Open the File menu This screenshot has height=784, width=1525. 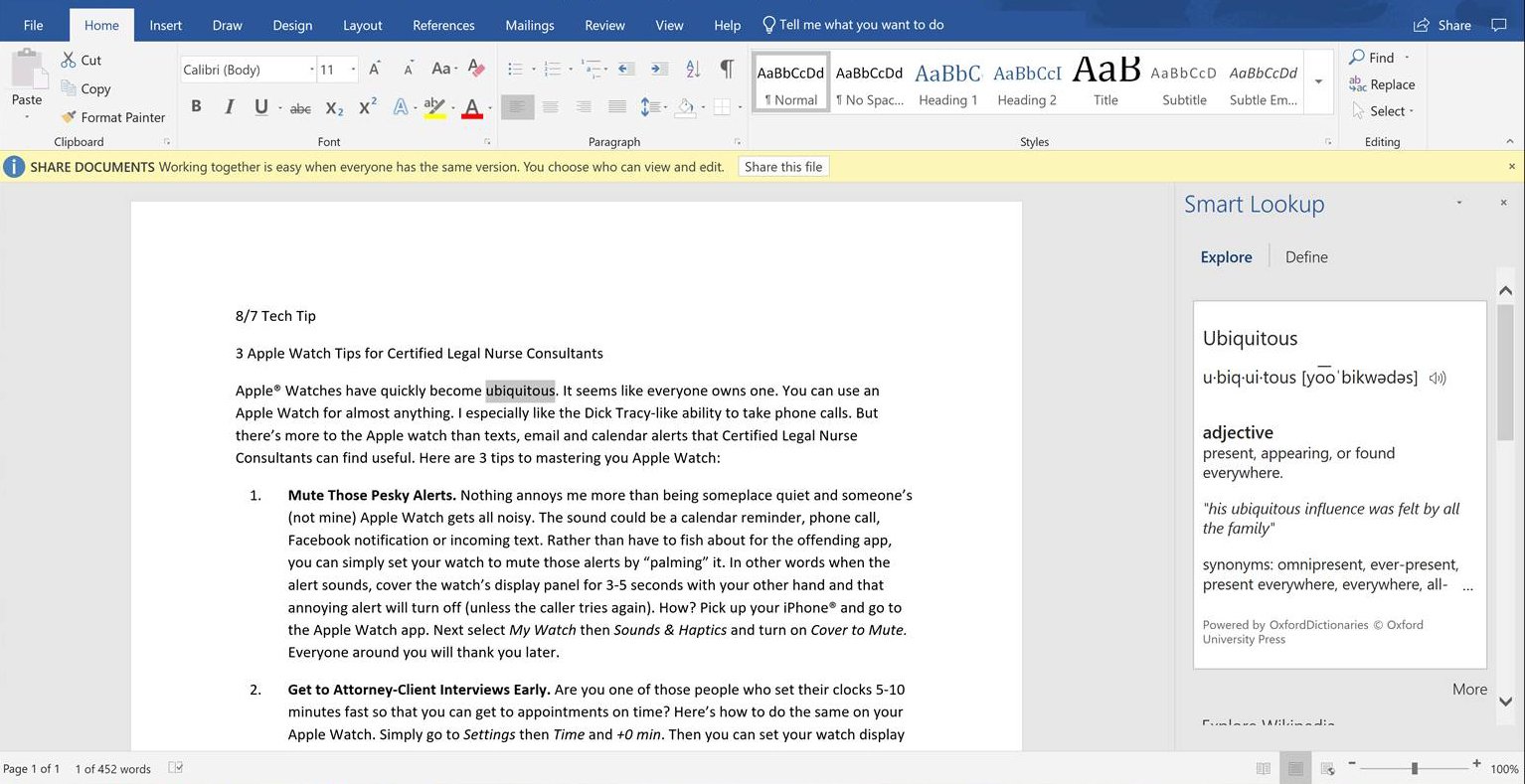click(33, 25)
